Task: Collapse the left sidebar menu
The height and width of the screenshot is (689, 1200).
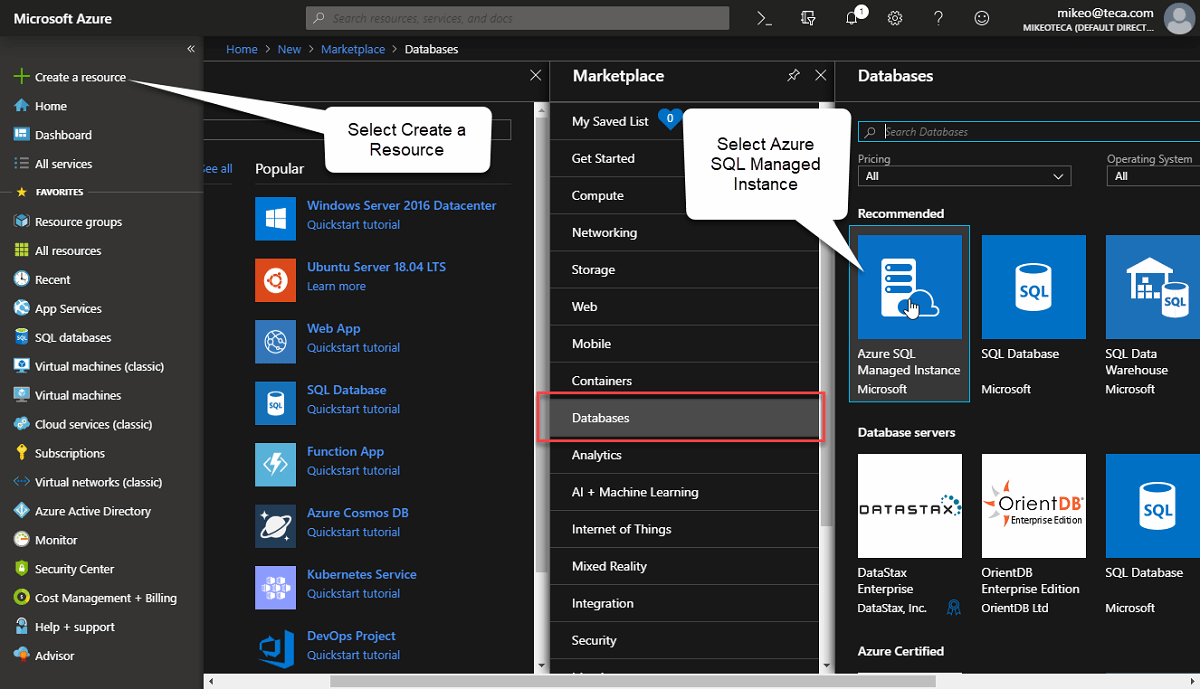Action: (191, 48)
